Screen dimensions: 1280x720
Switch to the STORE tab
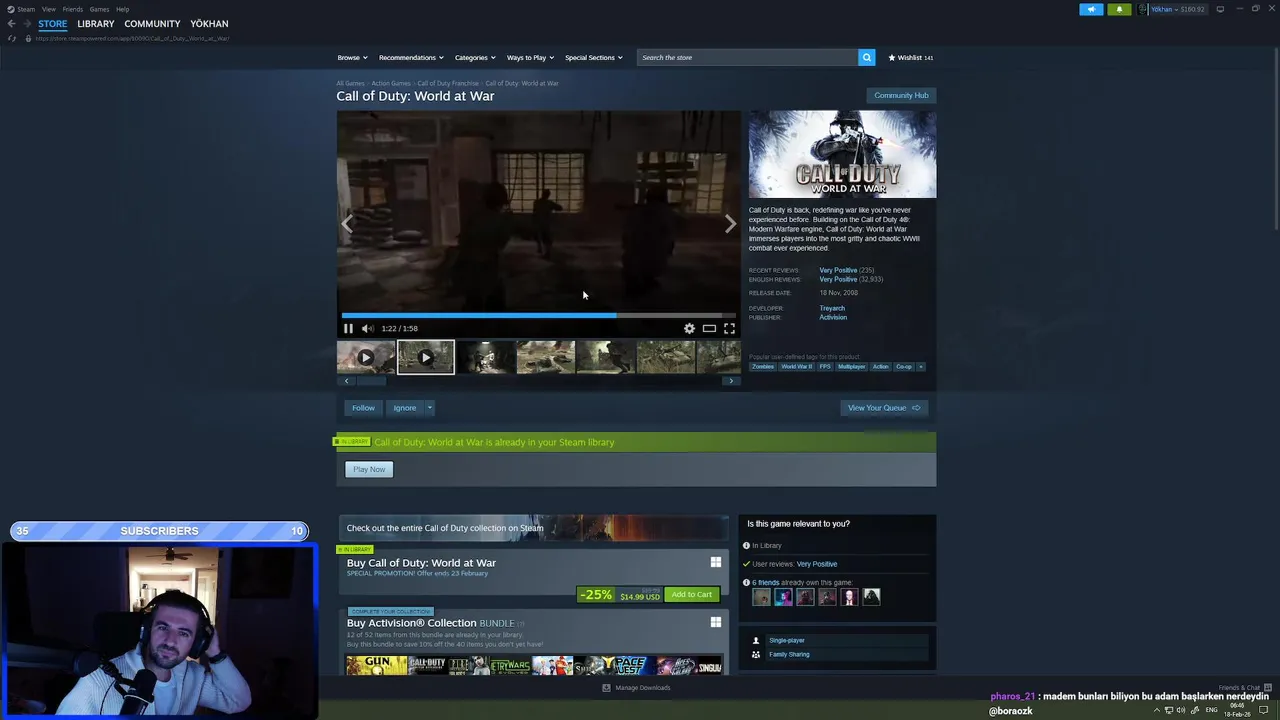53,23
